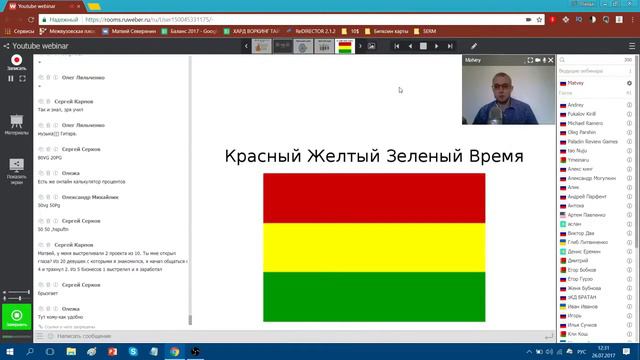Bookmark this page with the star icon
This screenshot has width=640, height=360.
539,20
